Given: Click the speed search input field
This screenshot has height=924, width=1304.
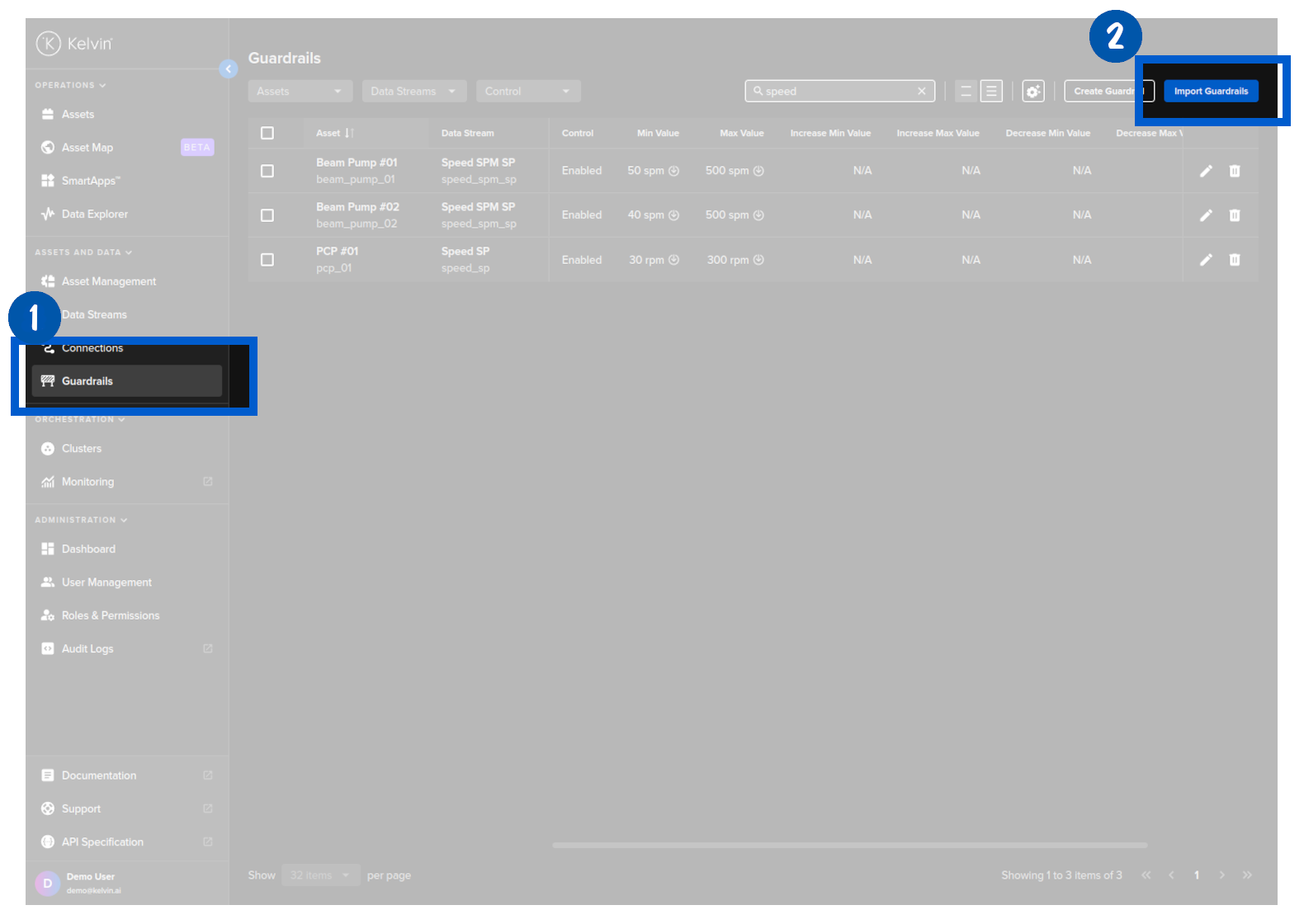Looking at the screenshot, I should coord(838,92).
